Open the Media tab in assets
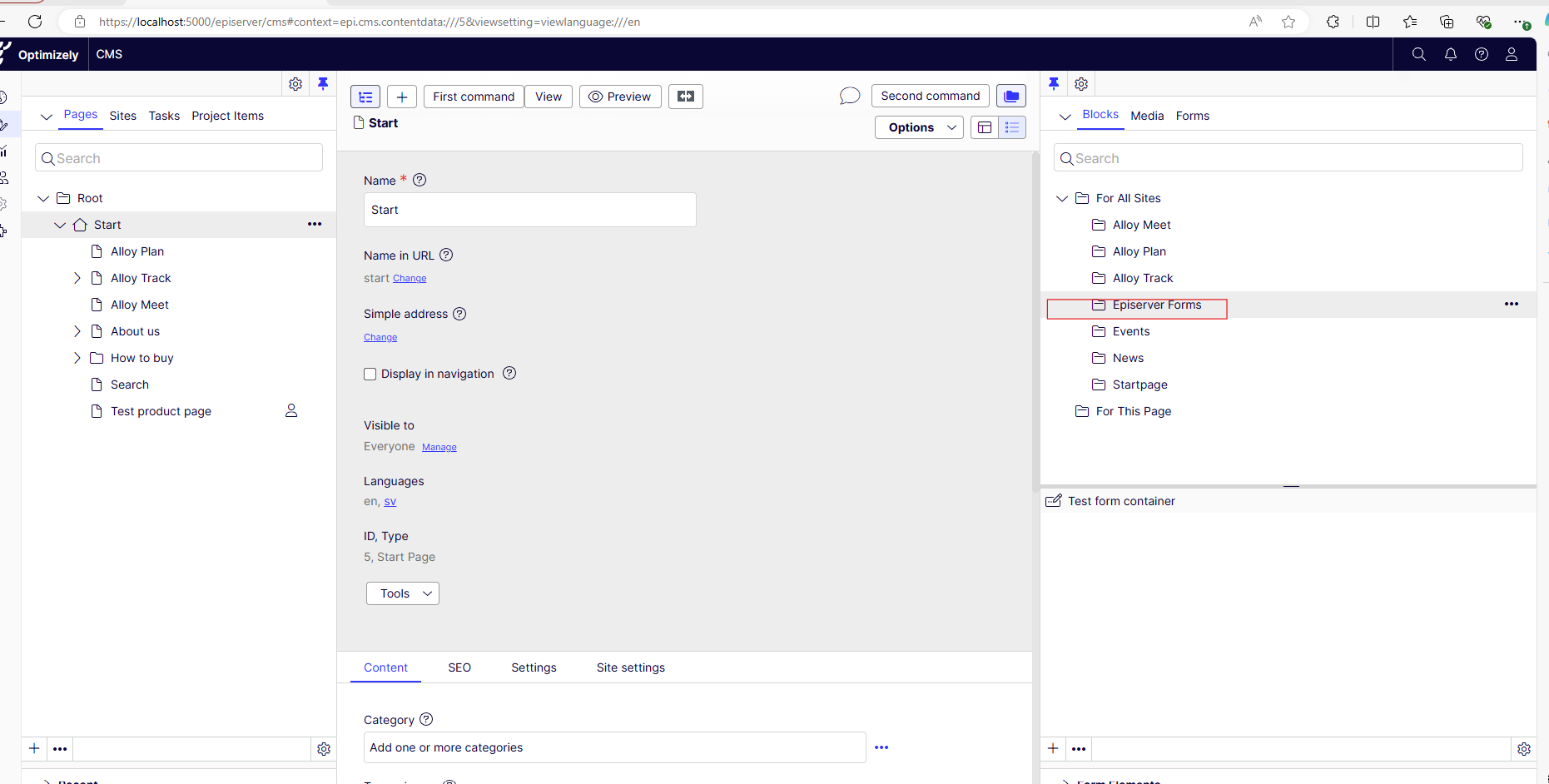This screenshot has height=784, width=1549. (x=1146, y=116)
